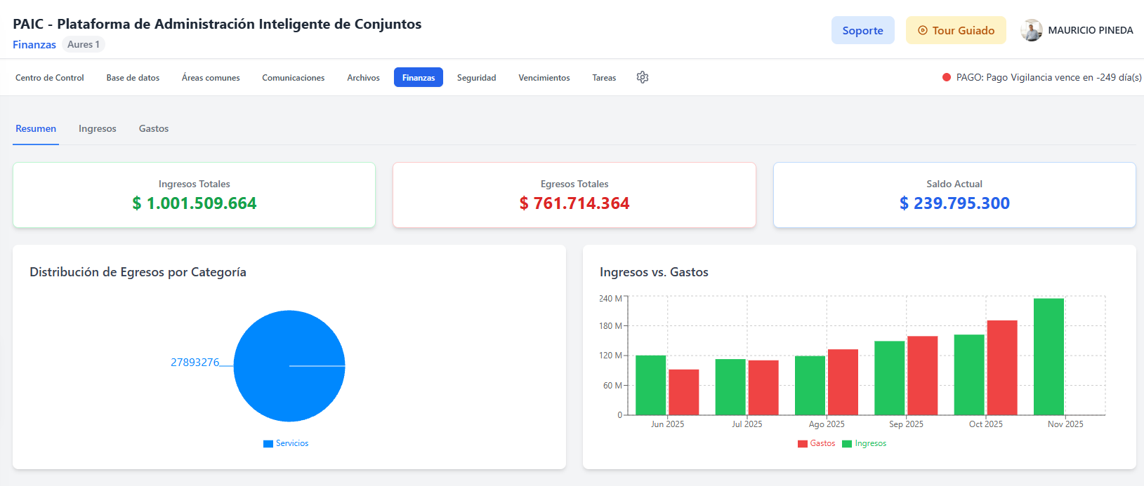This screenshot has height=486, width=1144.
Task: Open the Base de datos section
Action: coord(133,77)
